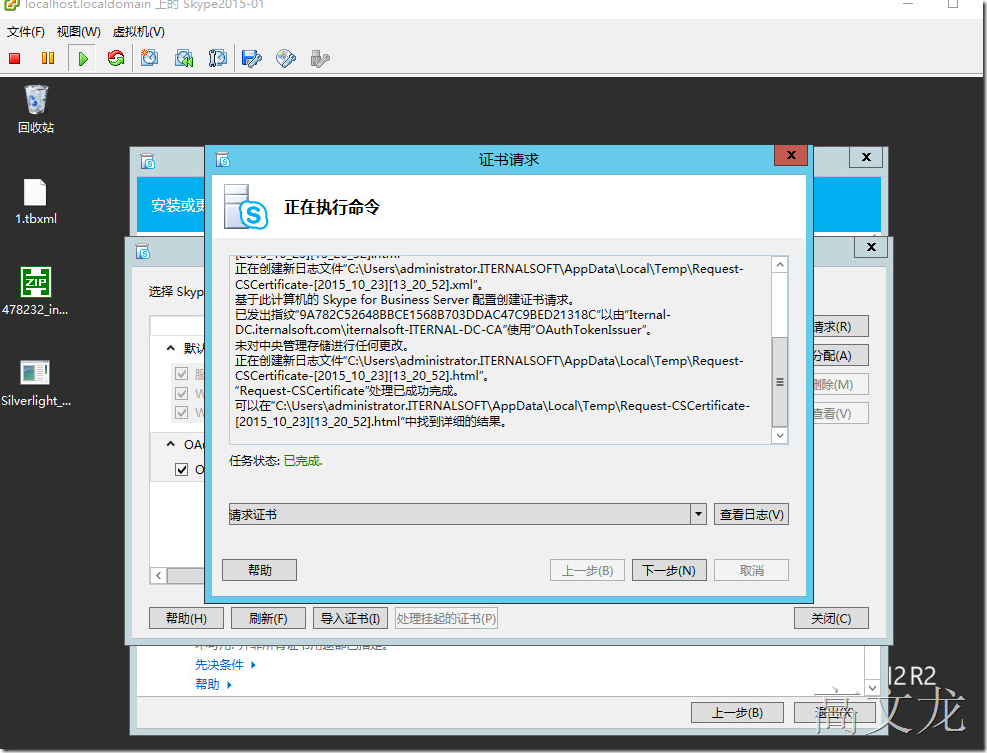Screen dimensions: 987x753
Task: Collapse the 默认 certificate group
Action: tap(171, 348)
